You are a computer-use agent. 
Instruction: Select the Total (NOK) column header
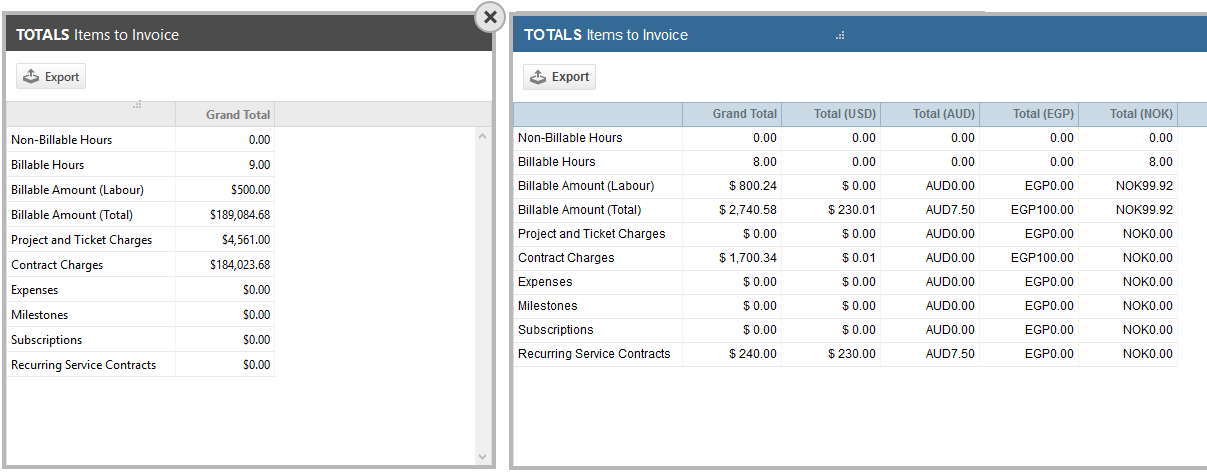coord(1128,114)
